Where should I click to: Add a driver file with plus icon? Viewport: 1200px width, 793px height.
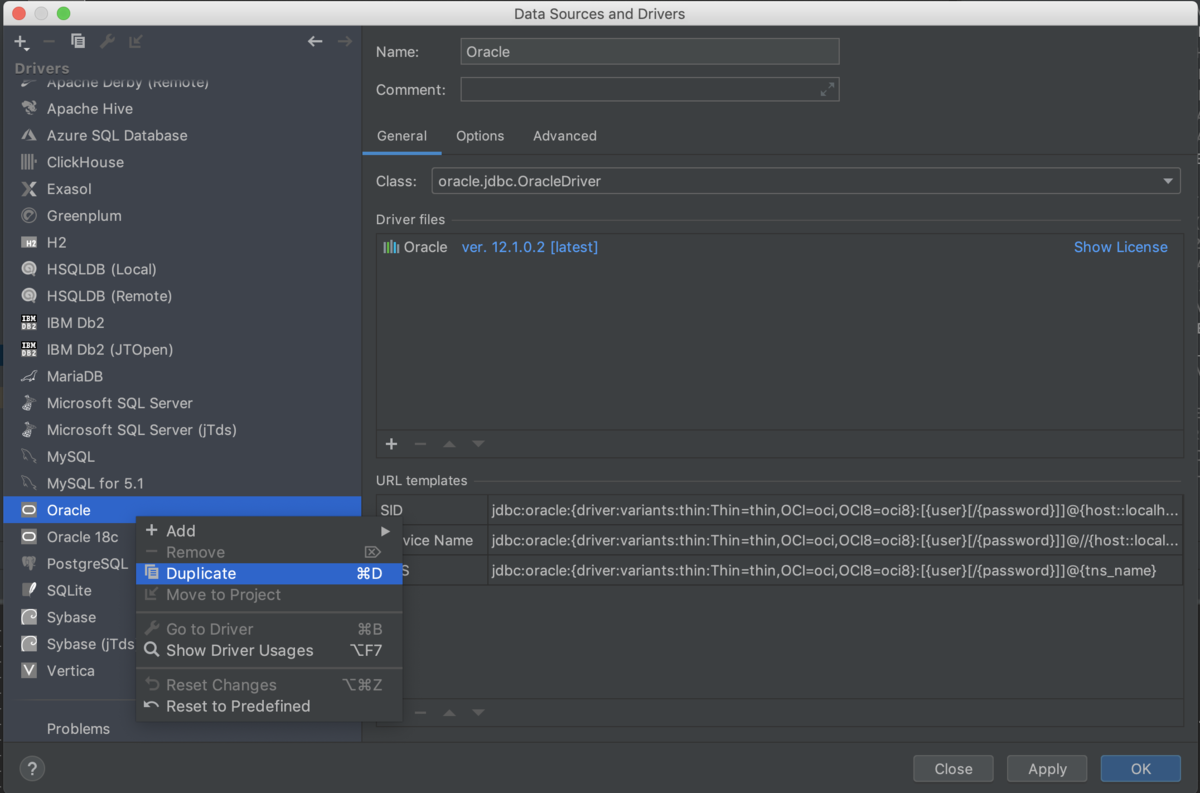pos(391,444)
